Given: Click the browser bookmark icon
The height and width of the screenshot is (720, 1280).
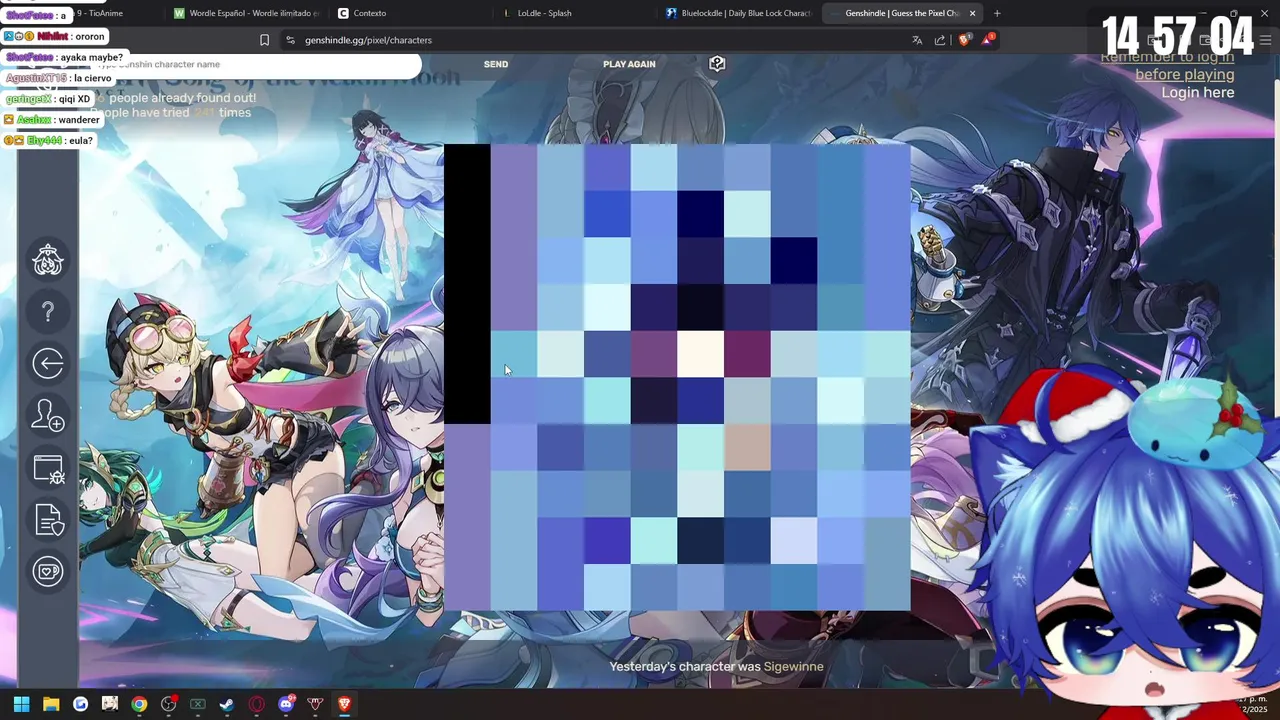Looking at the screenshot, I should tap(264, 40).
